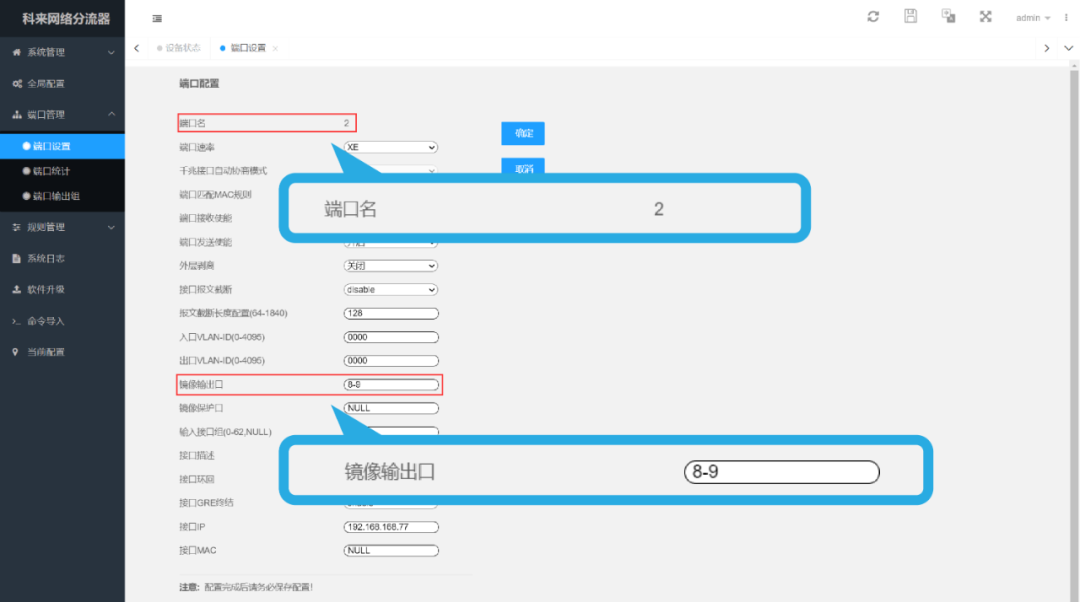
Task: Click the icon left of fullscreen
Action: pyautogui.click(x=948, y=17)
